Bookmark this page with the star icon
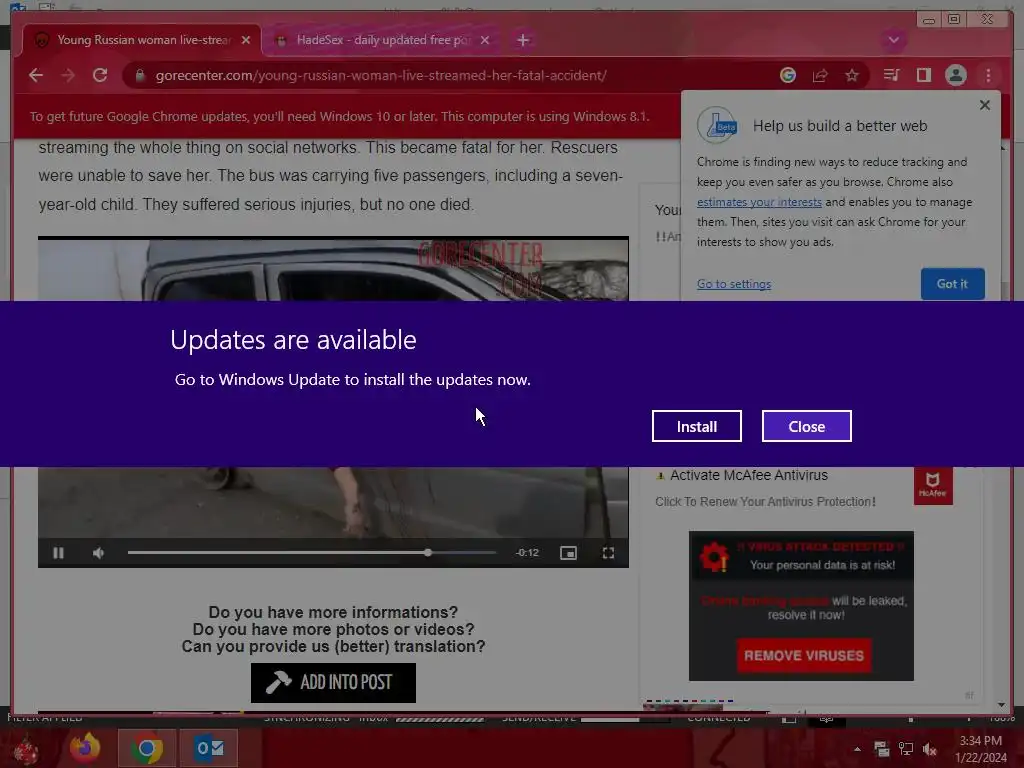 tap(852, 75)
